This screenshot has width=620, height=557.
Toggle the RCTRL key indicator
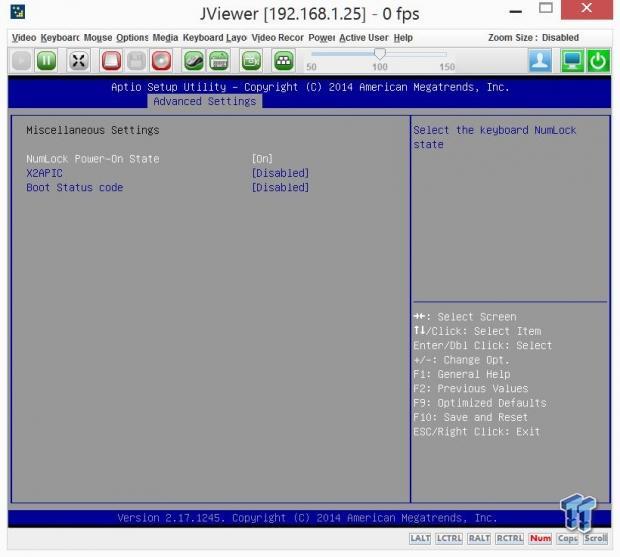(x=509, y=538)
